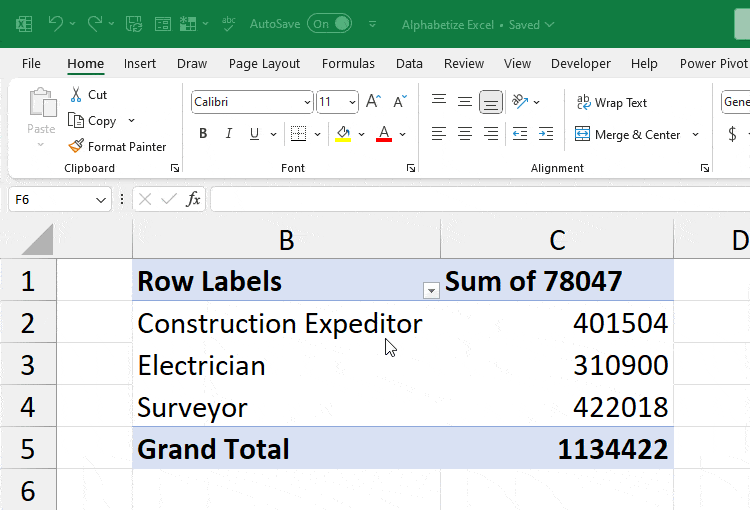This screenshot has width=750, height=510.
Task: Select the cell with value 422018
Action: pyautogui.click(x=557, y=407)
